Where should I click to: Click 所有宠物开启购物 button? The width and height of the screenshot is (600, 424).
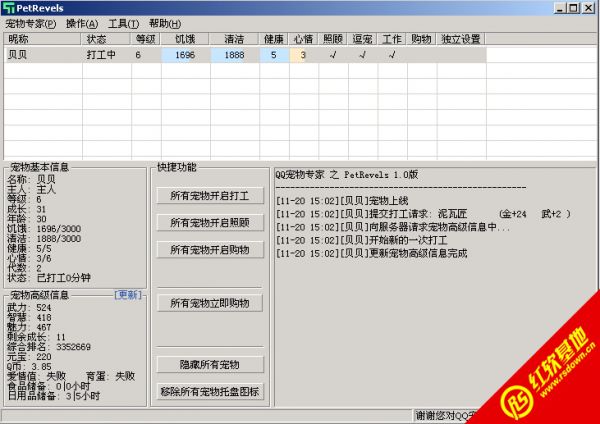[210, 250]
